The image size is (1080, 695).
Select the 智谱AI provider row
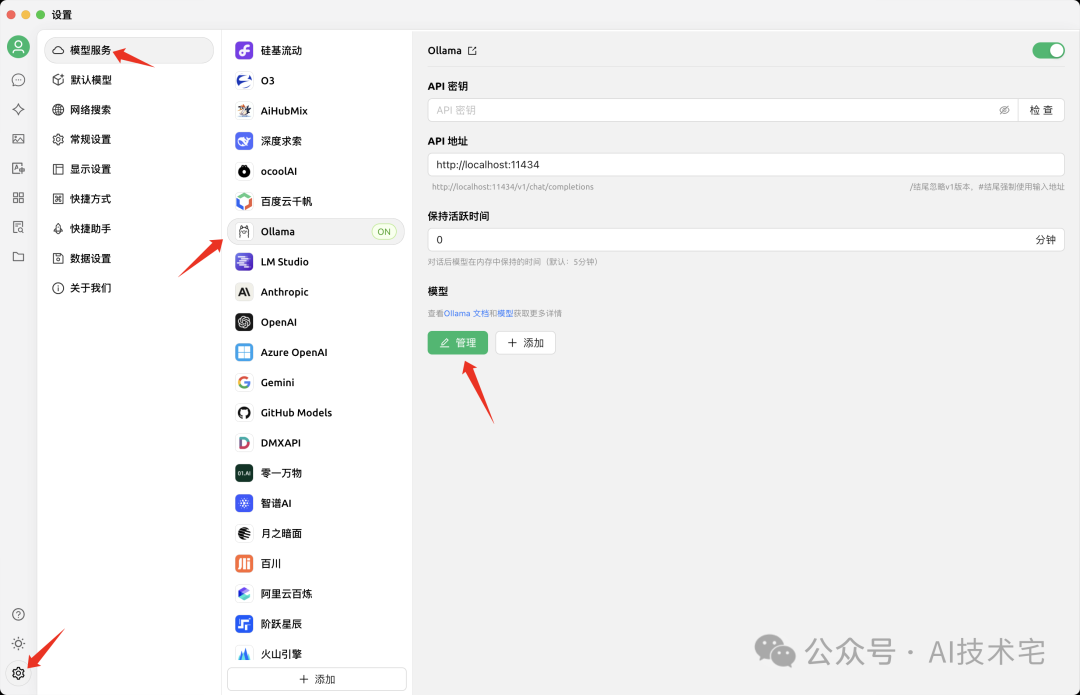316,504
